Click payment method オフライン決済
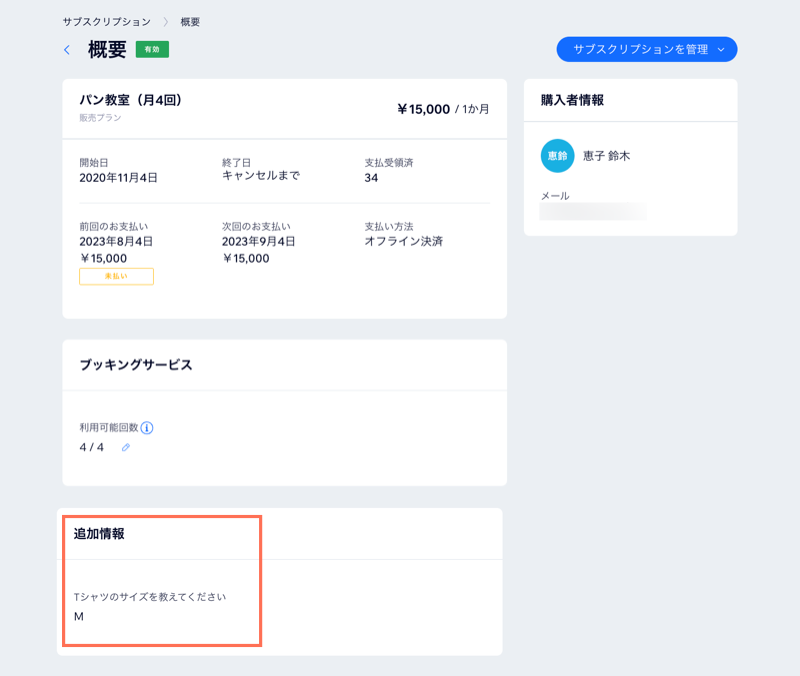The height and width of the screenshot is (676, 800). click(404, 241)
